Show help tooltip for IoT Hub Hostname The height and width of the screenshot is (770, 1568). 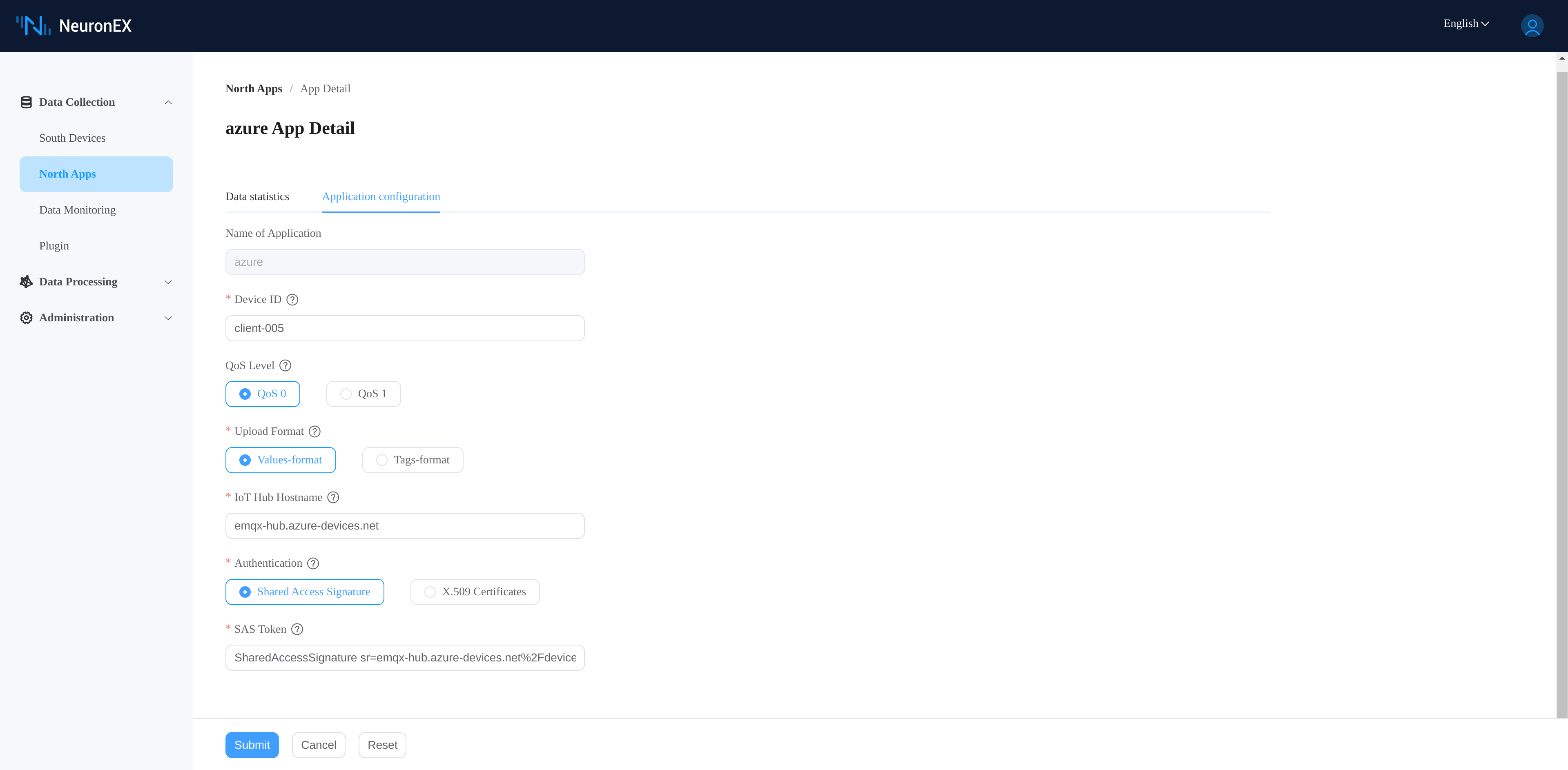pos(333,498)
